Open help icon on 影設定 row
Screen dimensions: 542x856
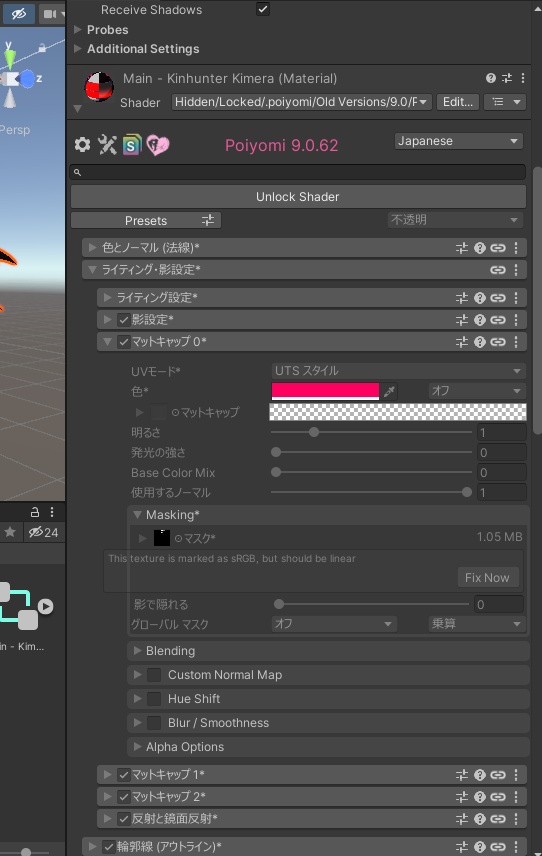click(x=480, y=320)
